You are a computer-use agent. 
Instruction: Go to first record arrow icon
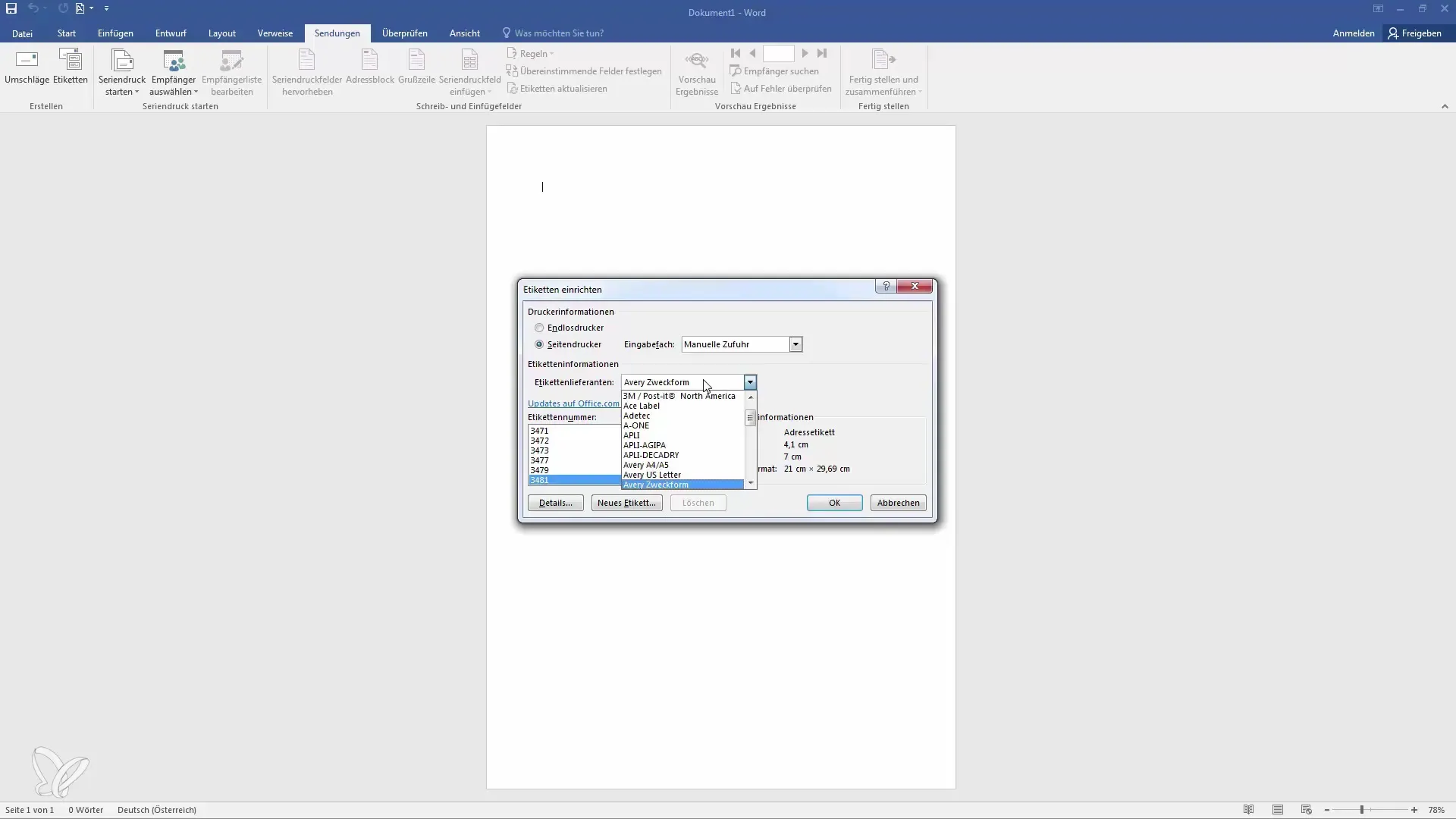point(735,53)
